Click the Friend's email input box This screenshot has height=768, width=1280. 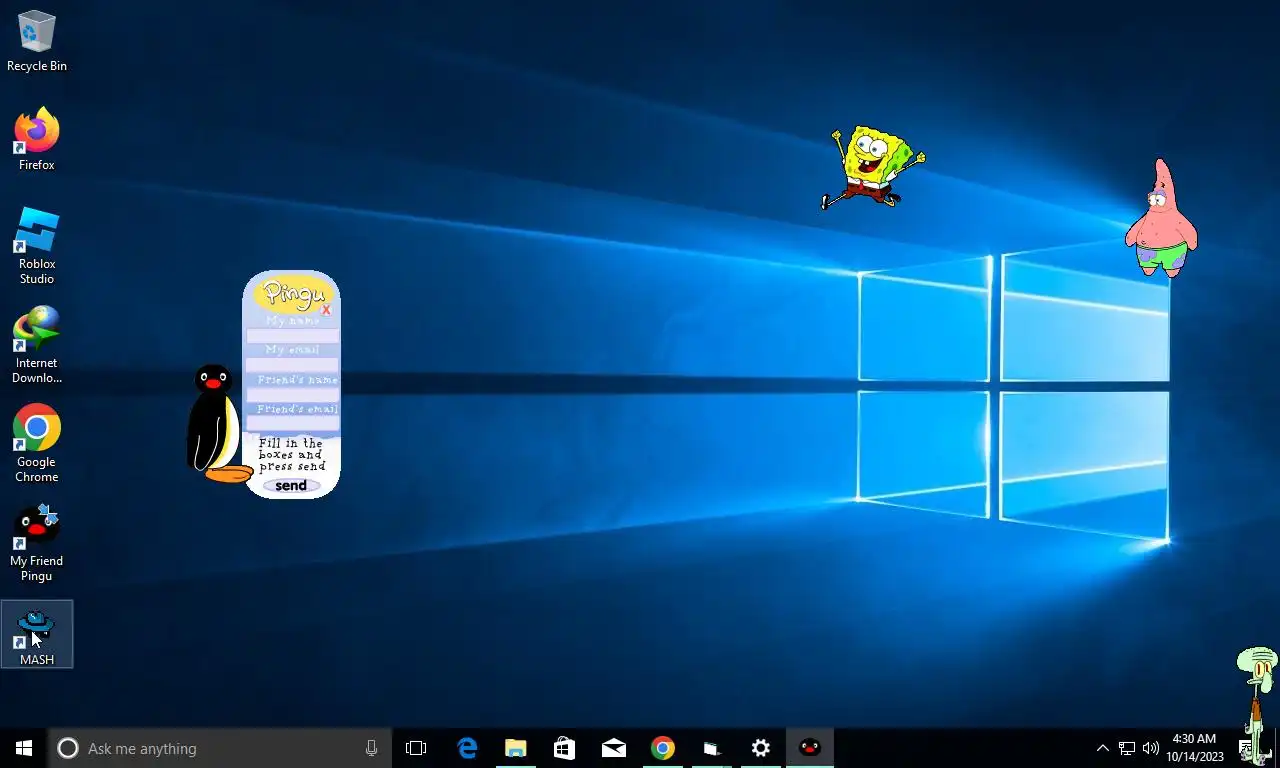pyautogui.click(x=292, y=424)
